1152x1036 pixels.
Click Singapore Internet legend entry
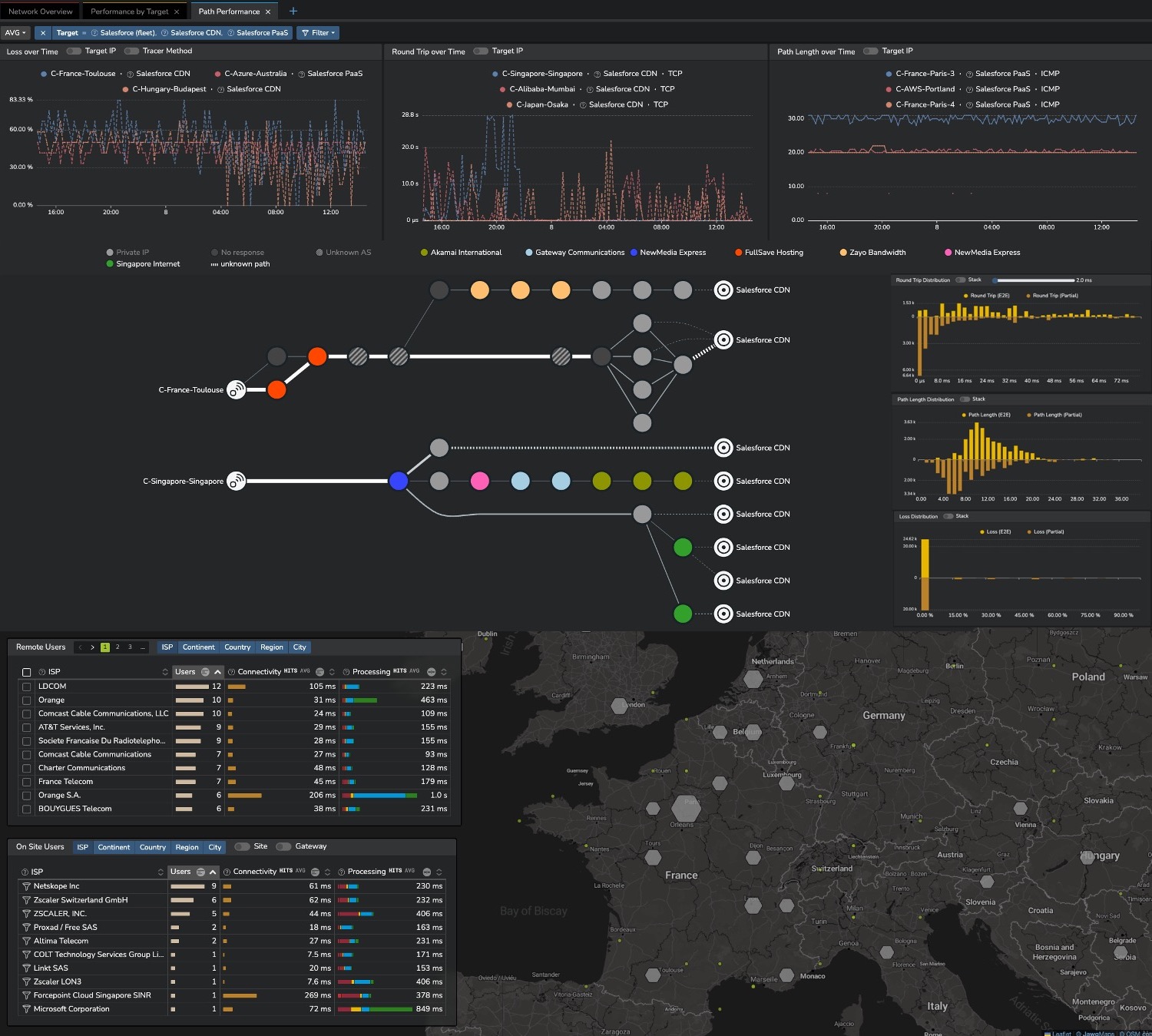point(143,264)
